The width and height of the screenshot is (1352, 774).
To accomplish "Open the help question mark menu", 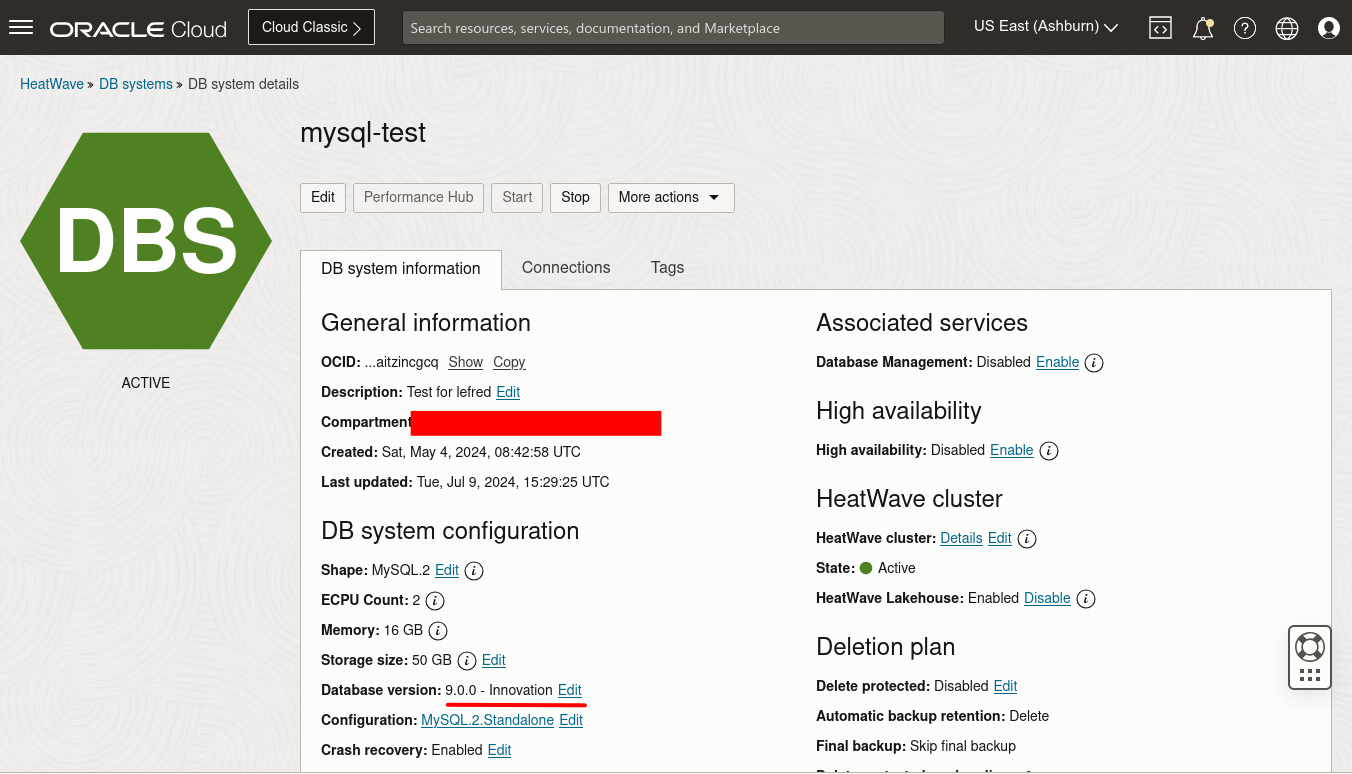I will pyautogui.click(x=1244, y=27).
